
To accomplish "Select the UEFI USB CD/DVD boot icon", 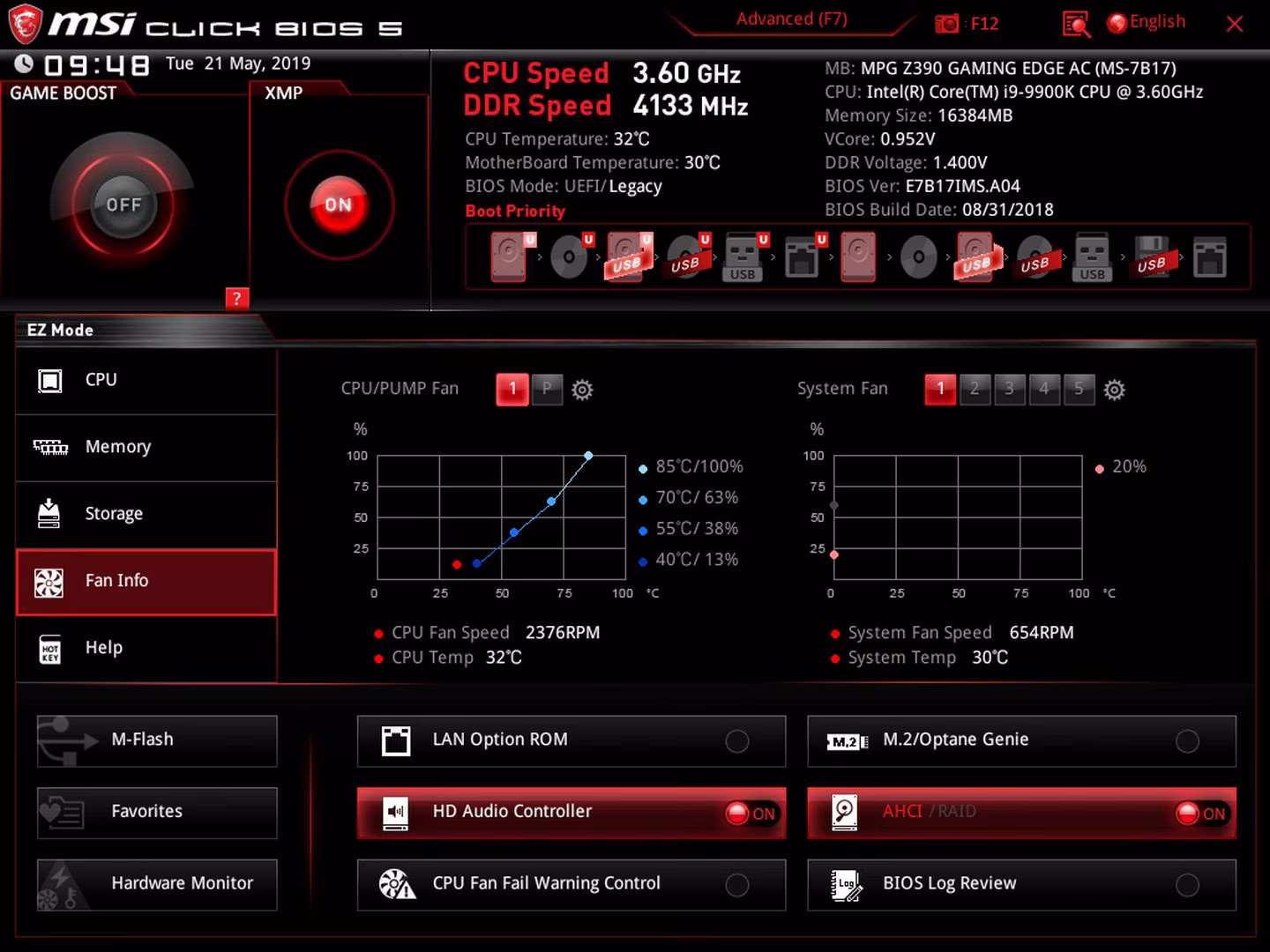I will tap(687, 257).
